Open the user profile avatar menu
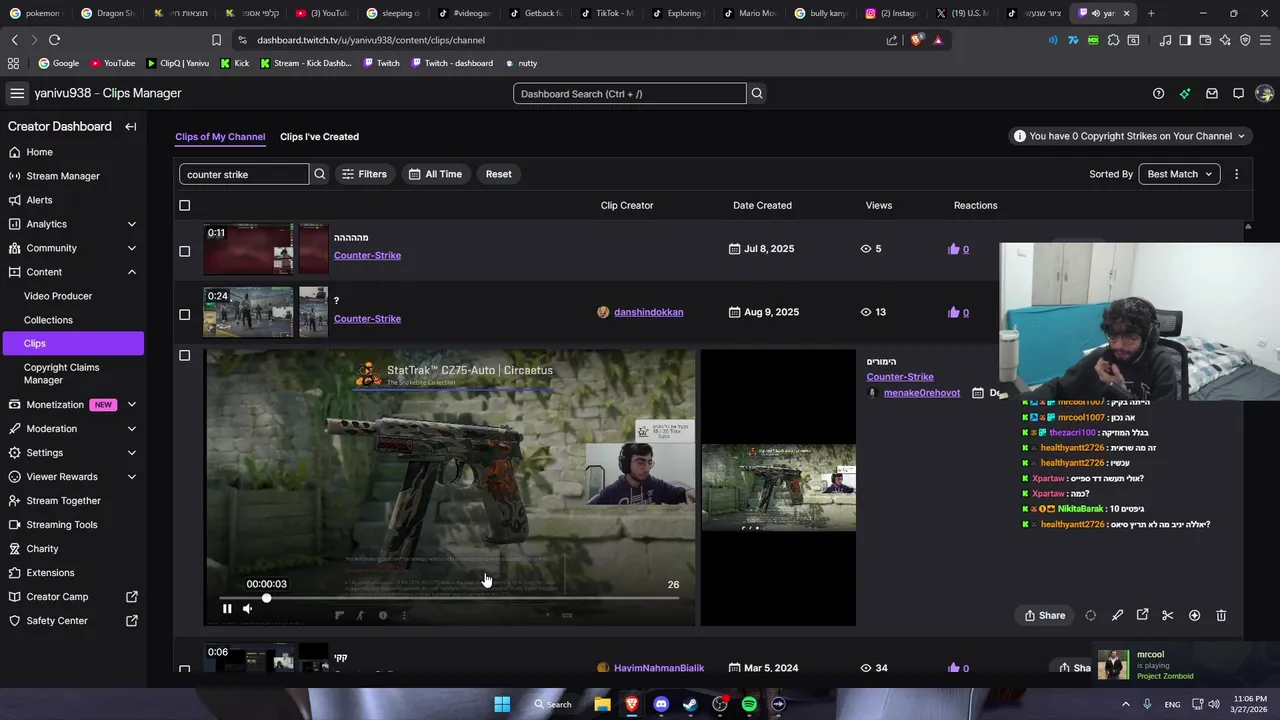The height and width of the screenshot is (720, 1280). point(1264,93)
